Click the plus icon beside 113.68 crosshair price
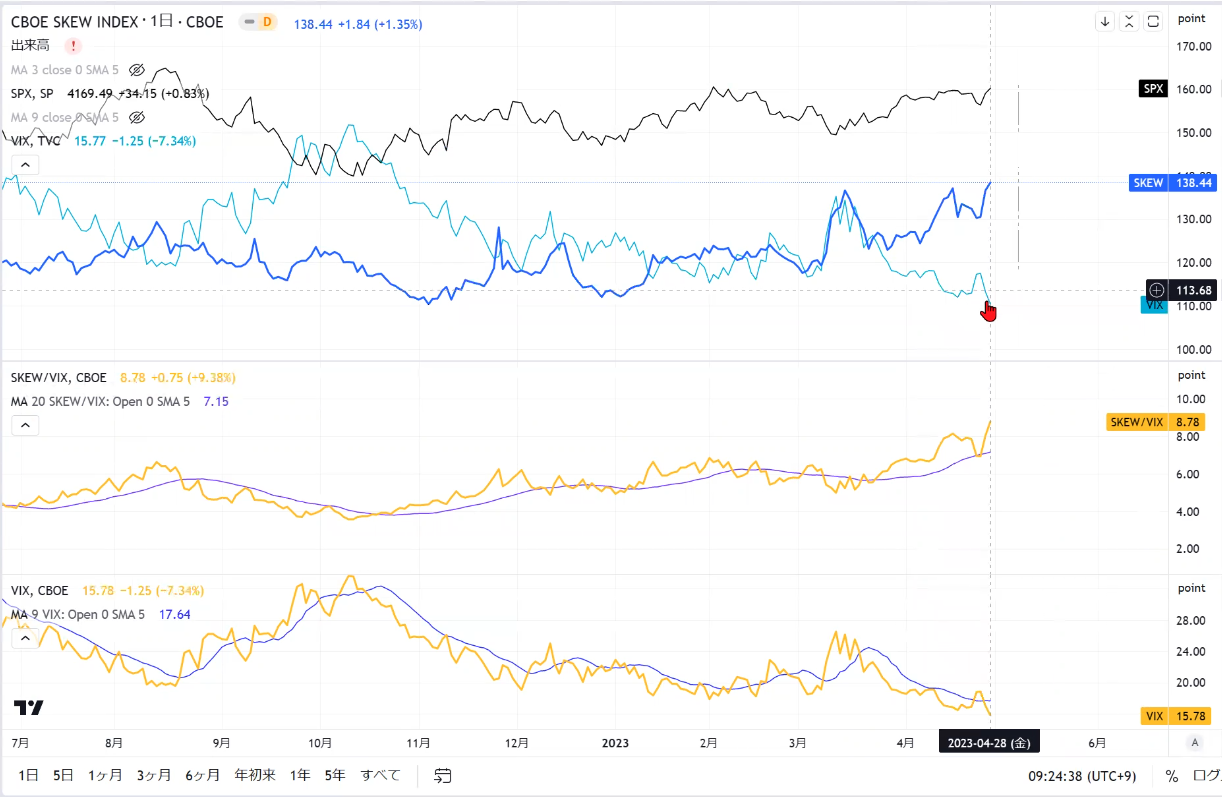The height and width of the screenshot is (797, 1222). (x=1157, y=290)
